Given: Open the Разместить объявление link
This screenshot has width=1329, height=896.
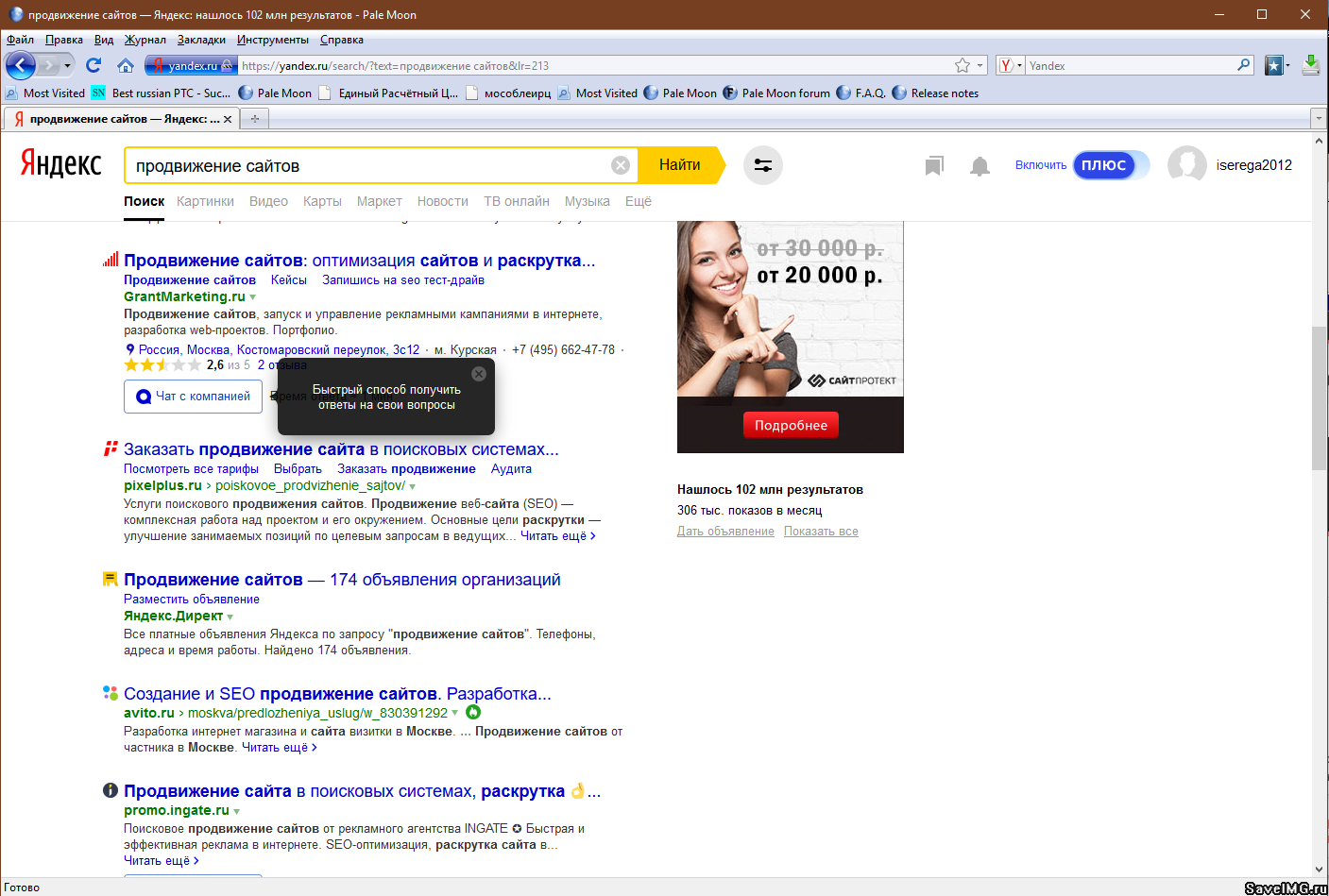Looking at the screenshot, I should 192,600.
